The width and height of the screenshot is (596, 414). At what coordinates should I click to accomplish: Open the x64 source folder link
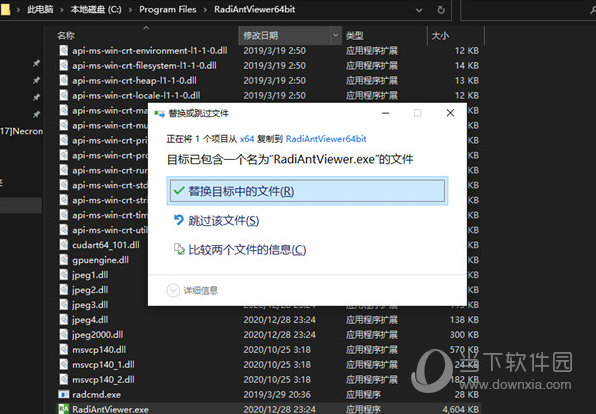tap(247, 139)
